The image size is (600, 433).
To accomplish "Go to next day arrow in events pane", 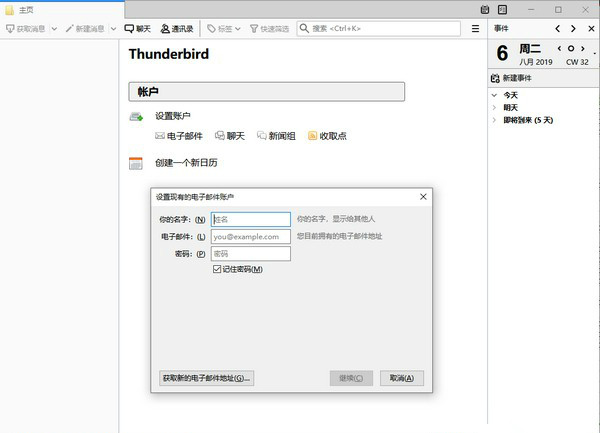I will coord(585,48).
